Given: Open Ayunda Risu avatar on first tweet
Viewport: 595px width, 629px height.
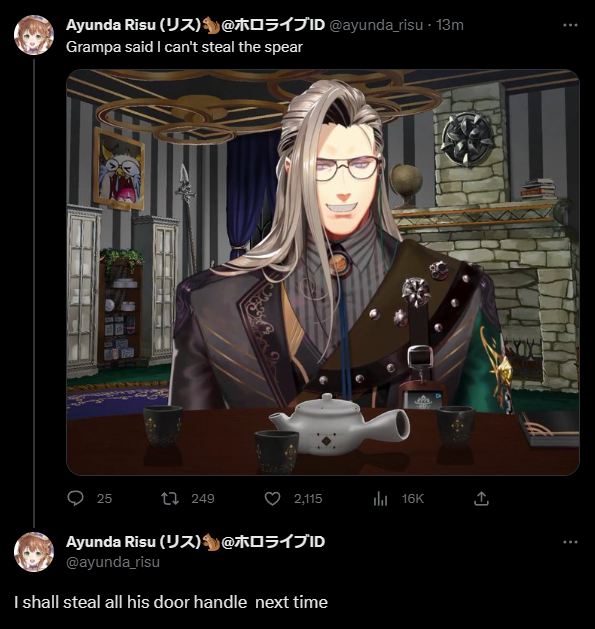Looking at the screenshot, I should (34, 35).
